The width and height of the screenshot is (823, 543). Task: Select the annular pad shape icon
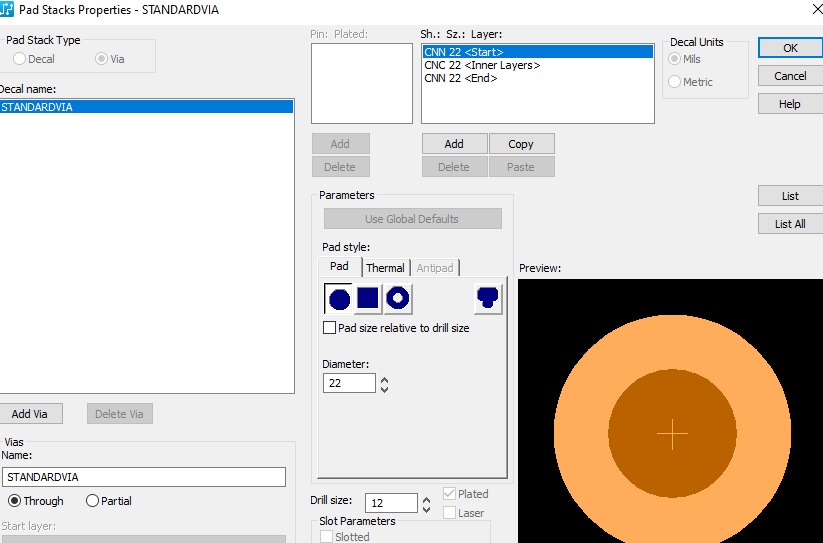398,298
